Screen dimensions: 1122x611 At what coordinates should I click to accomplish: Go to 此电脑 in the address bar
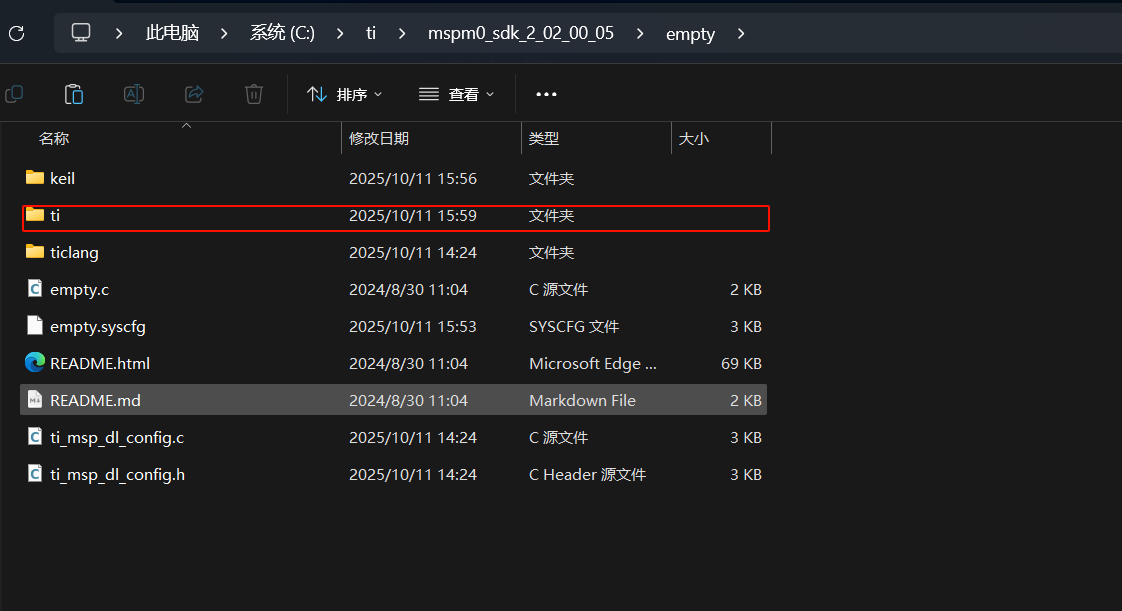click(x=172, y=33)
